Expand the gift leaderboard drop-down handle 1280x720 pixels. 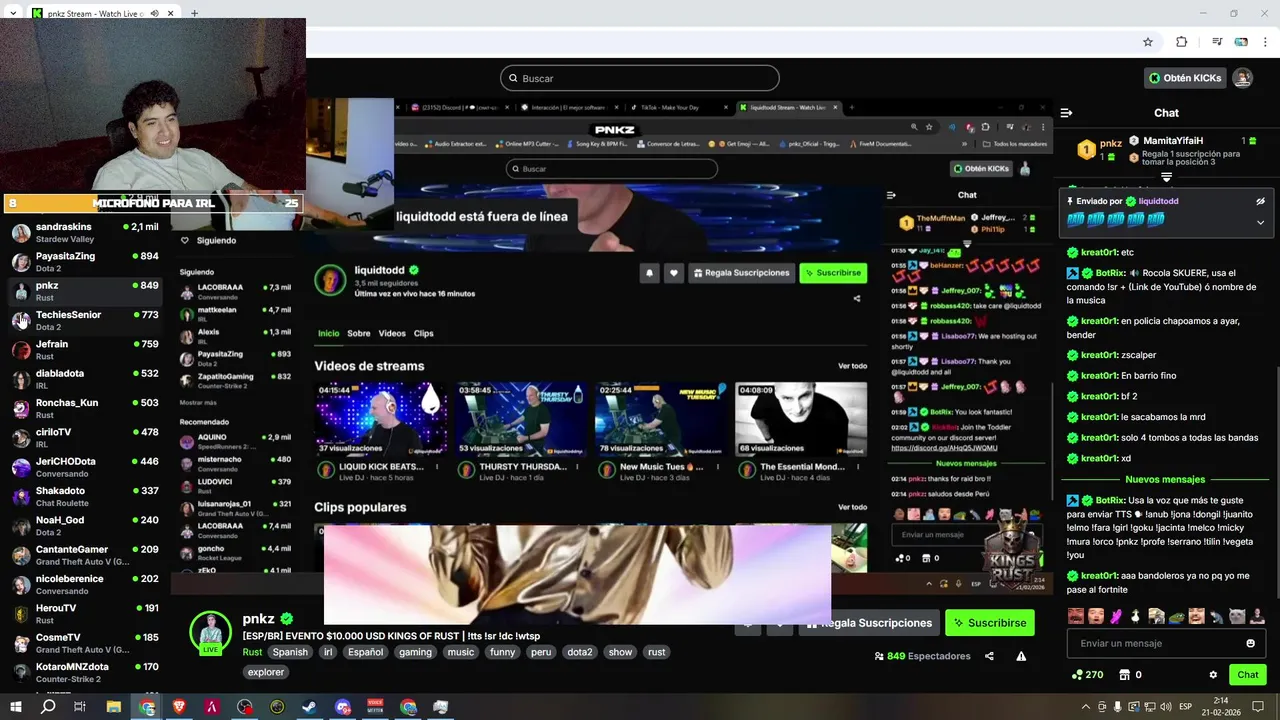pos(1166,177)
